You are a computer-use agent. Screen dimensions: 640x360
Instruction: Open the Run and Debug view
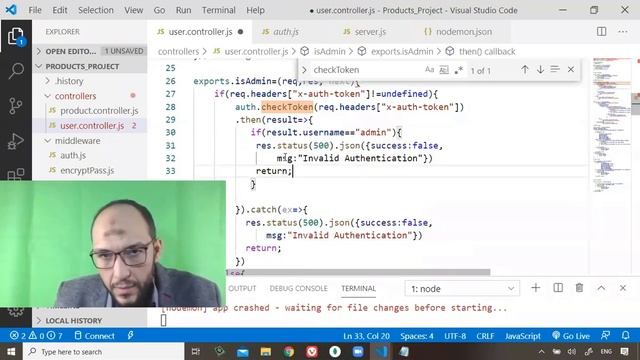tap(16, 141)
